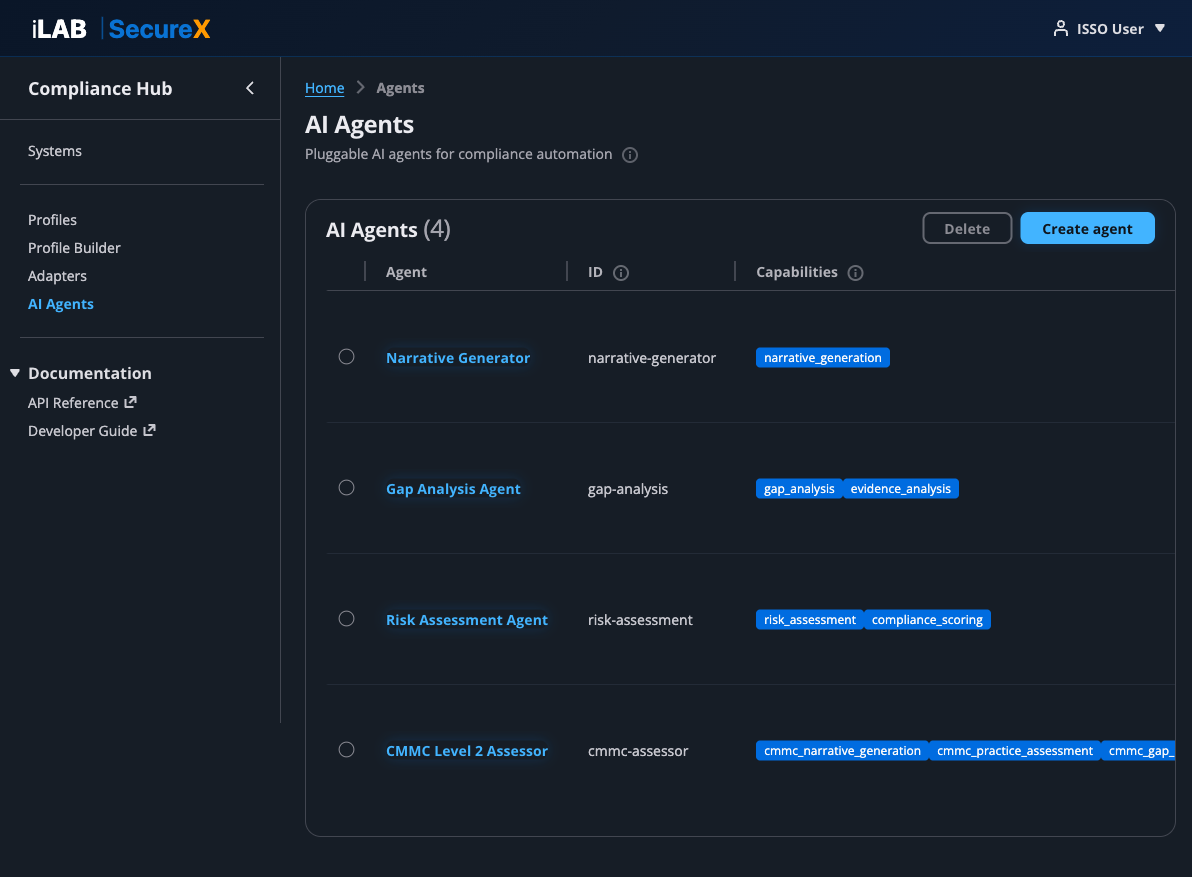Click the iLAB SecureX logo
1192x877 pixels.
coord(121,29)
